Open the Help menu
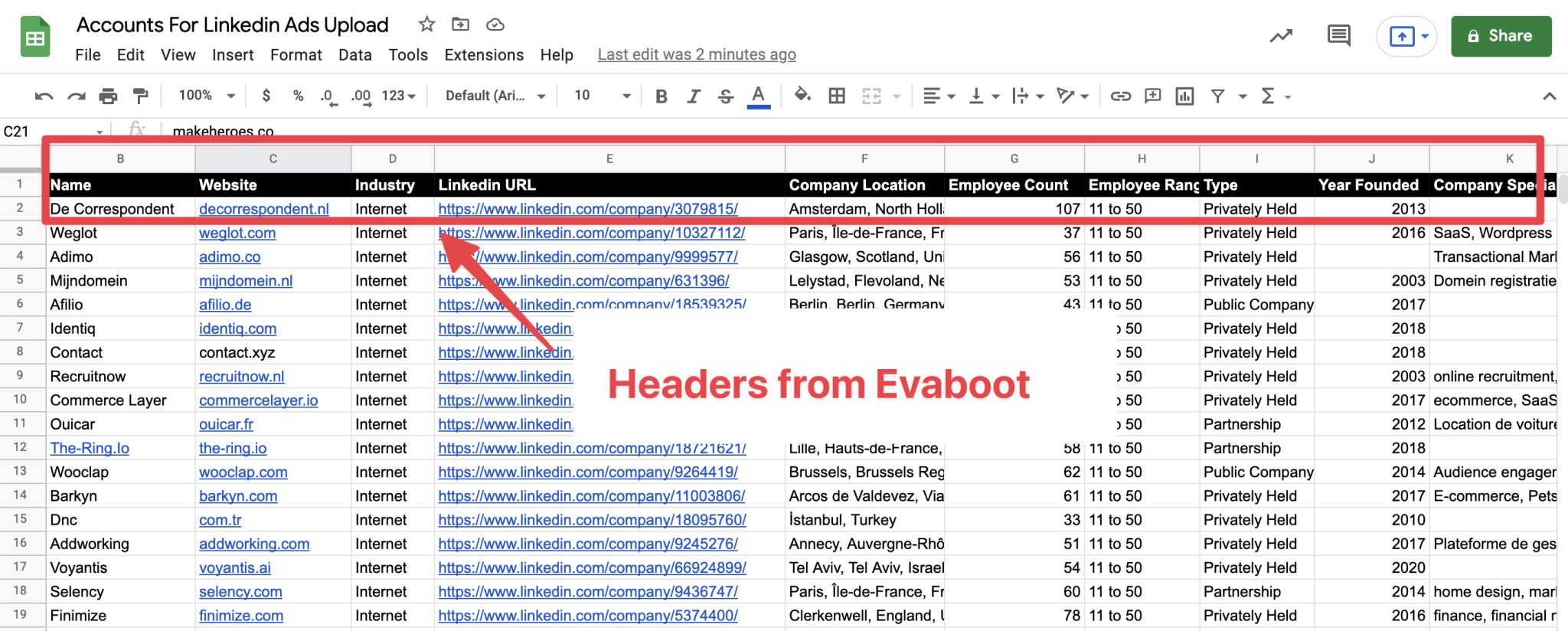This screenshot has width=1568, height=631. [x=557, y=54]
